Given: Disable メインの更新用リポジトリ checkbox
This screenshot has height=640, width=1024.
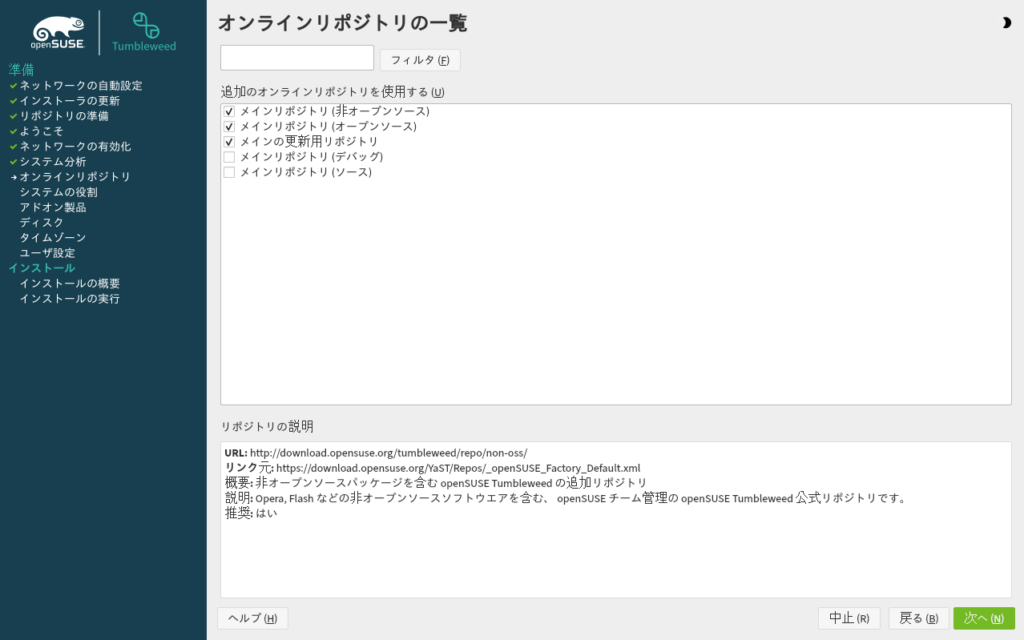Looking at the screenshot, I should pyautogui.click(x=229, y=142).
